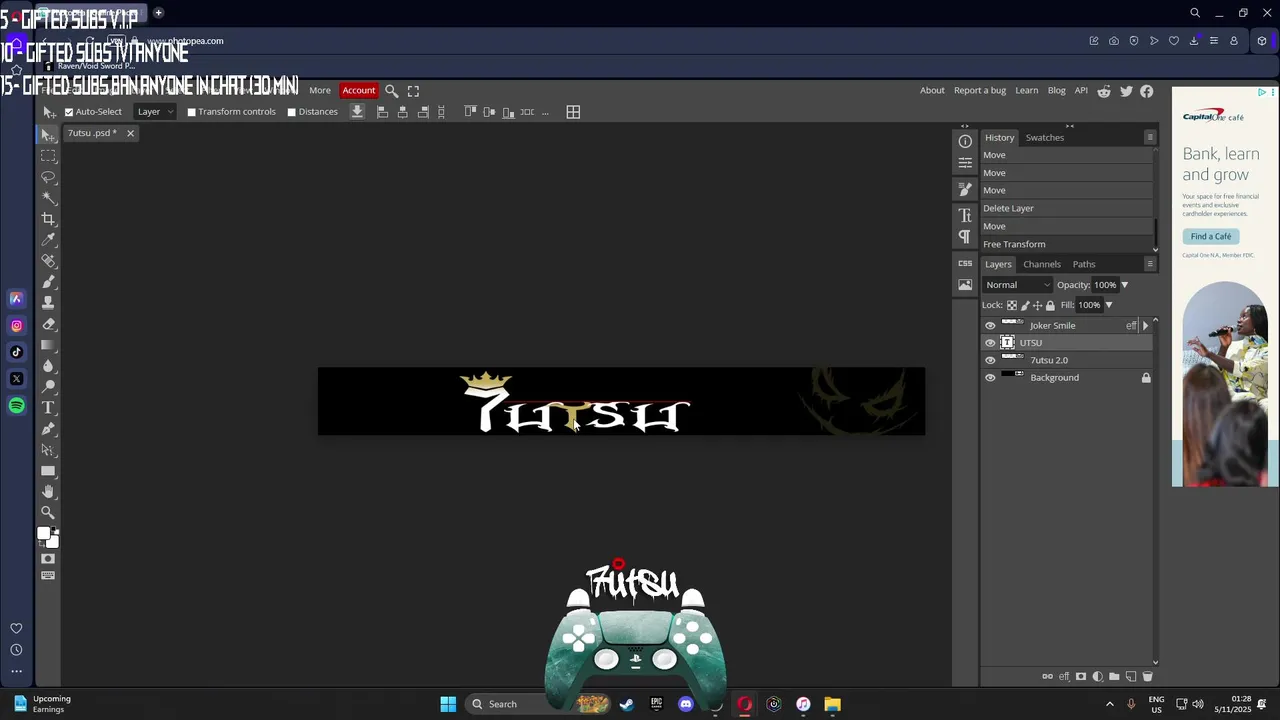Image resolution: width=1280 pixels, height=720 pixels.
Task: Toggle Quick Mask mode icon
Action: (48, 559)
